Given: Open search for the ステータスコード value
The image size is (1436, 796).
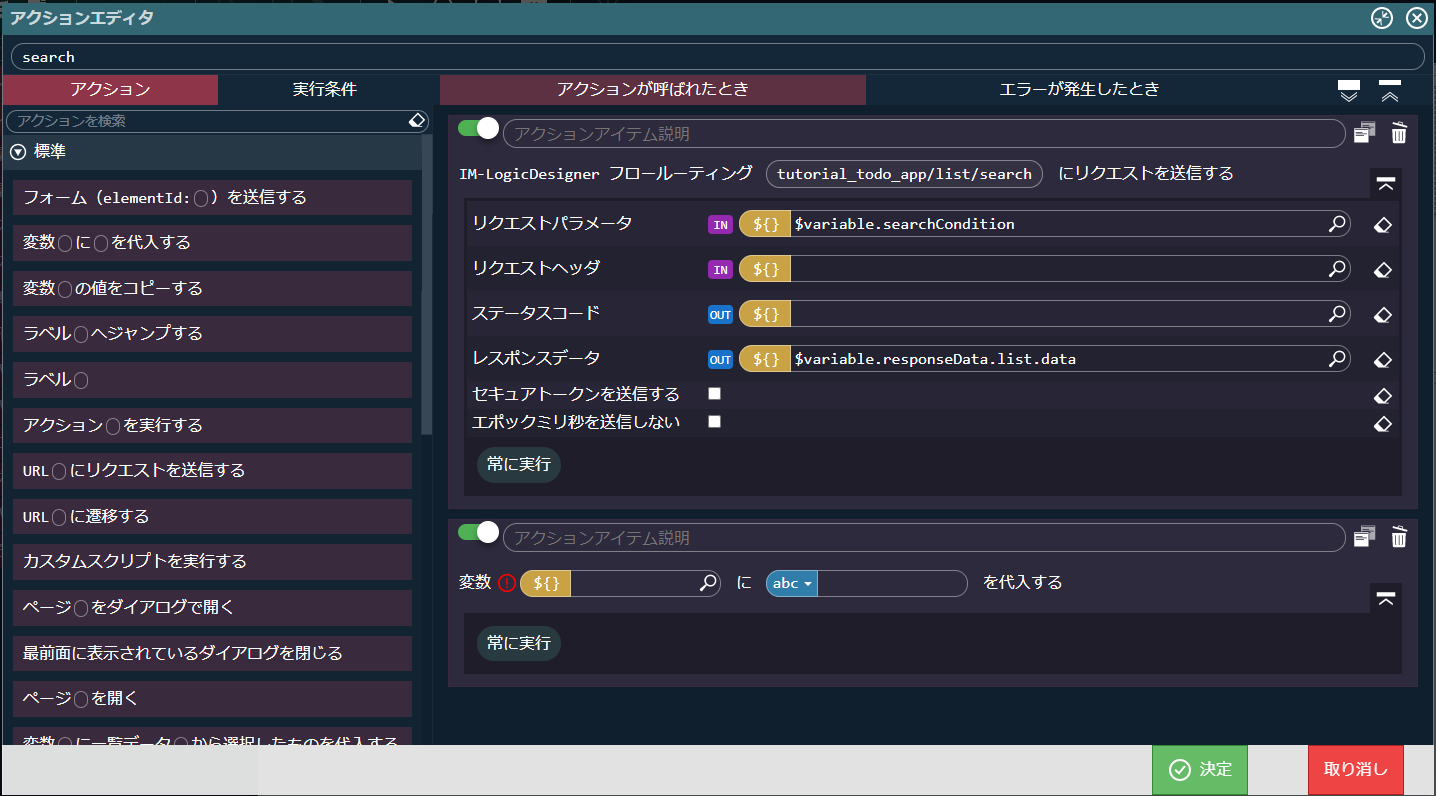Looking at the screenshot, I should click(x=1337, y=314).
